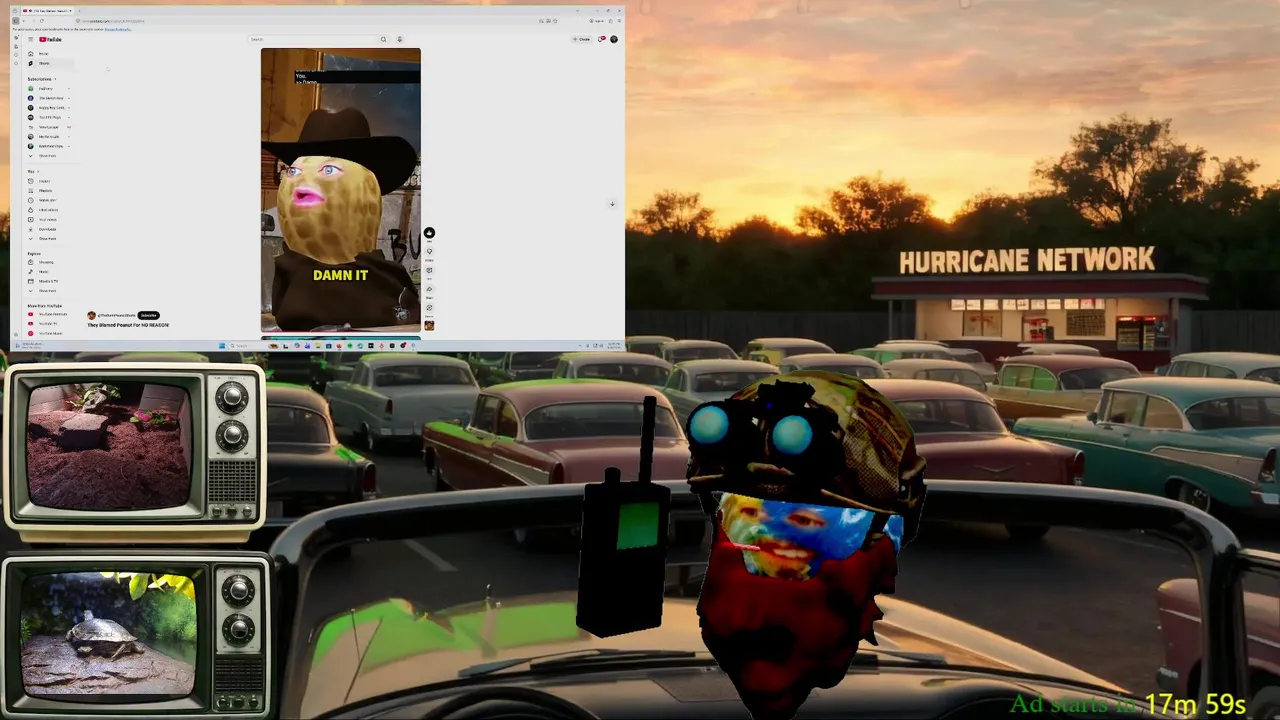This screenshot has height=720, width=1280.
Task: Open YouTube Premium link
Action: pyautogui.click(x=51, y=314)
